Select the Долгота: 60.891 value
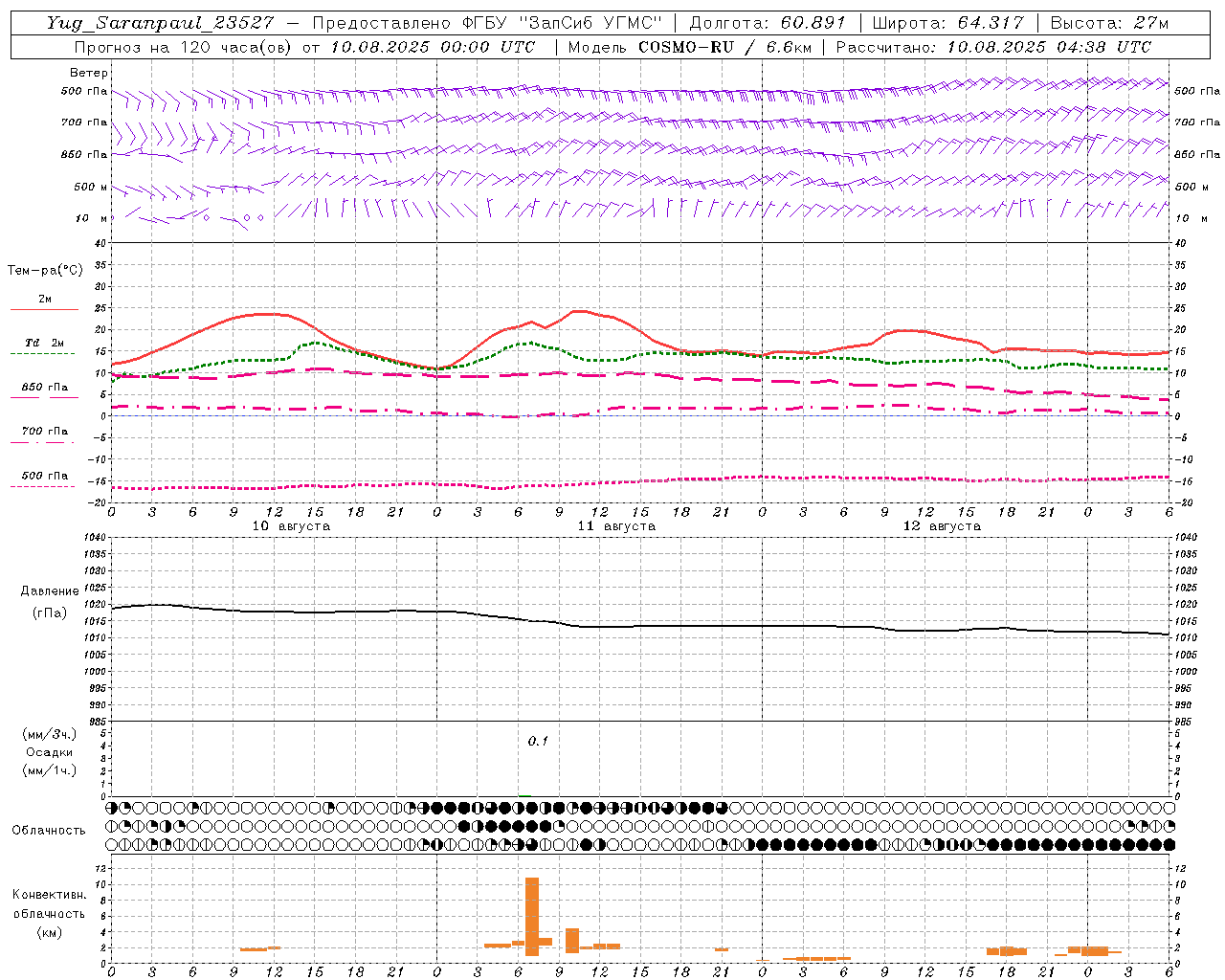The image size is (1225, 980). (x=768, y=23)
